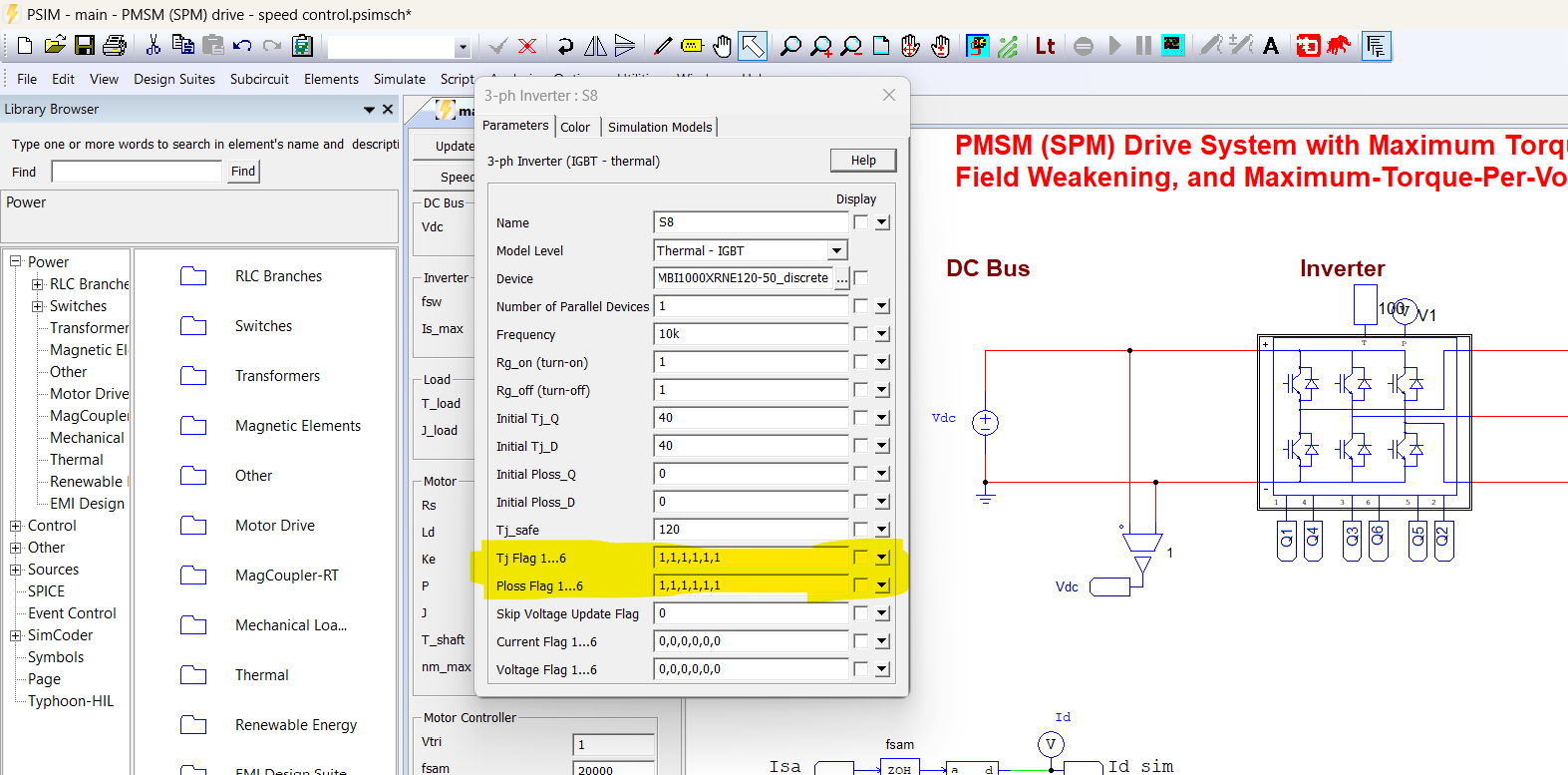Screen dimensions: 1568x775
Task: Click the run simulation play icon
Action: [x=1114, y=46]
